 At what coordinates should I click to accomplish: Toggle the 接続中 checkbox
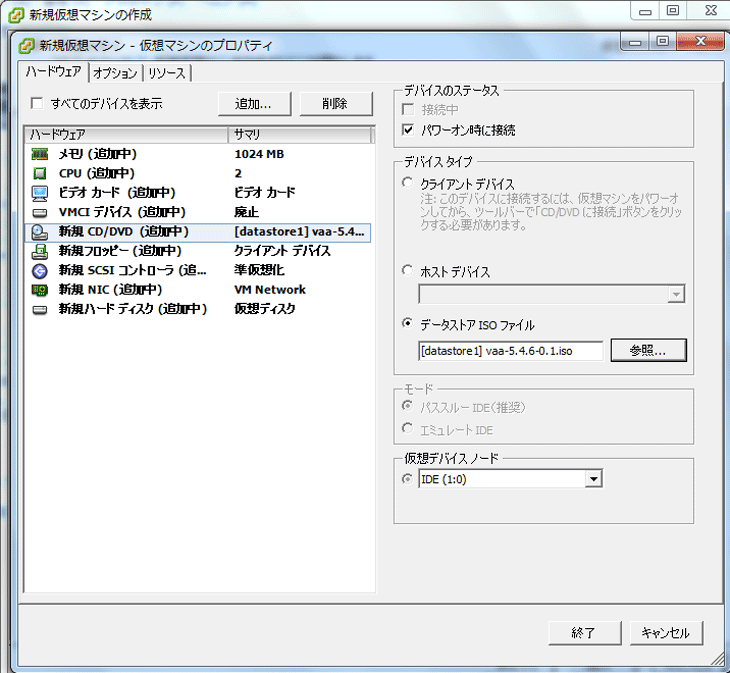tap(408, 109)
